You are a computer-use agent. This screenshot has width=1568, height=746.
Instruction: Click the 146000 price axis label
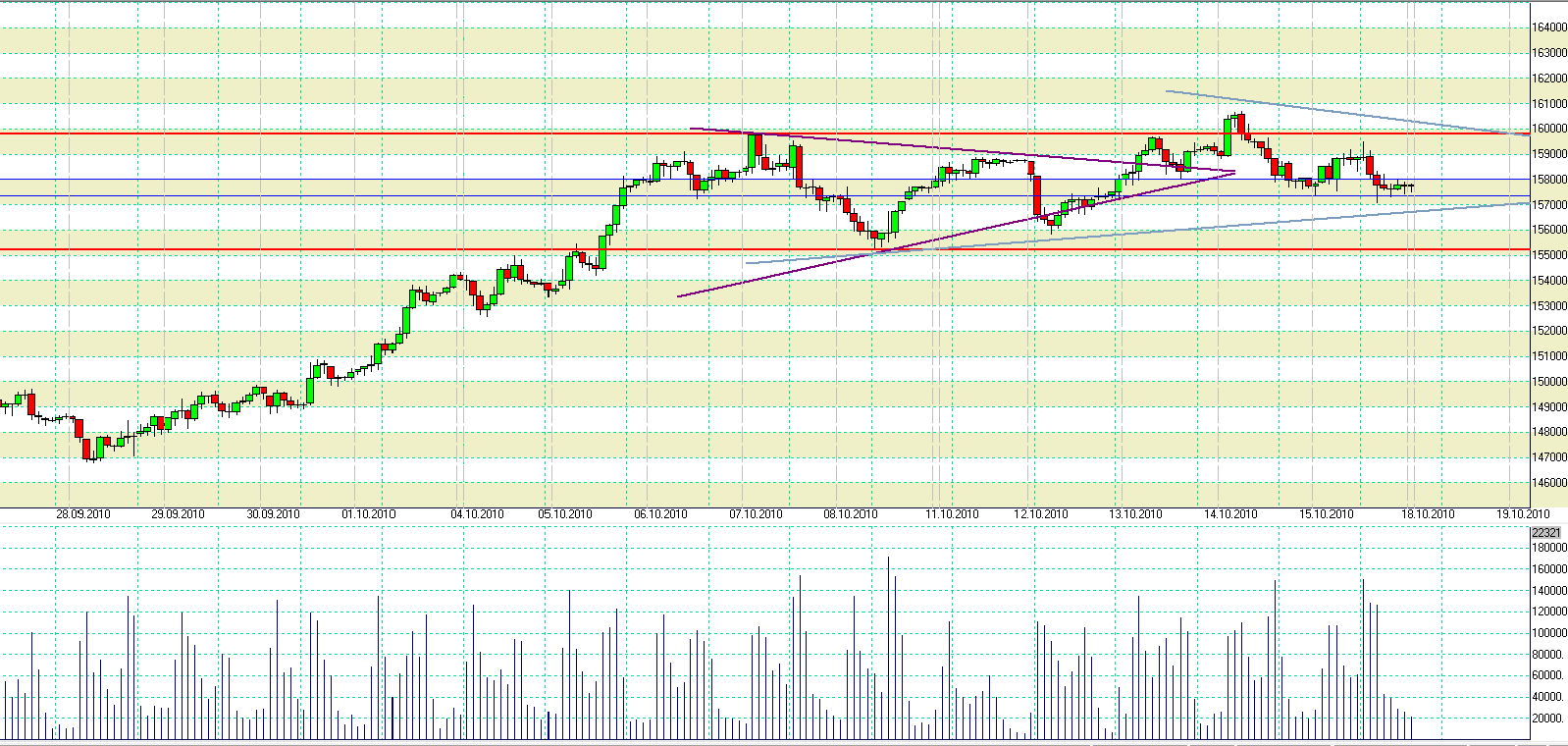click(x=1549, y=483)
